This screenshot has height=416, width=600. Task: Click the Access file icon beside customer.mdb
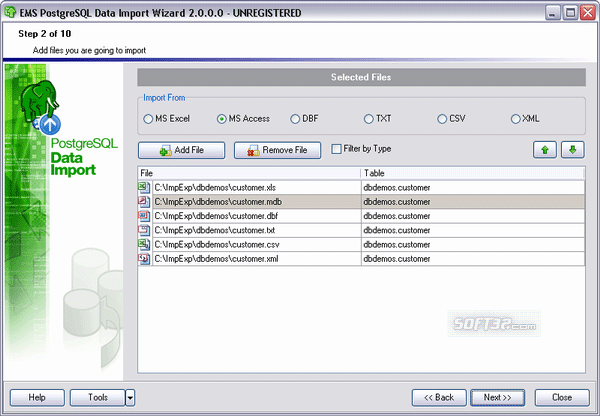click(144, 201)
